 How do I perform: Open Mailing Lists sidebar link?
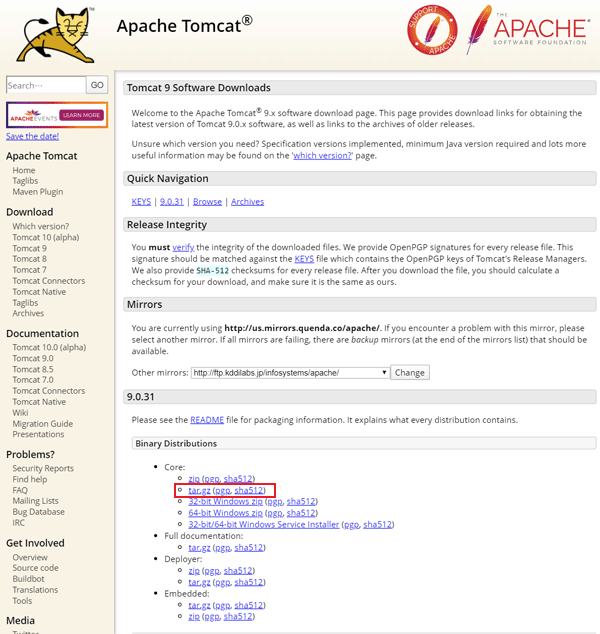point(35,501)
